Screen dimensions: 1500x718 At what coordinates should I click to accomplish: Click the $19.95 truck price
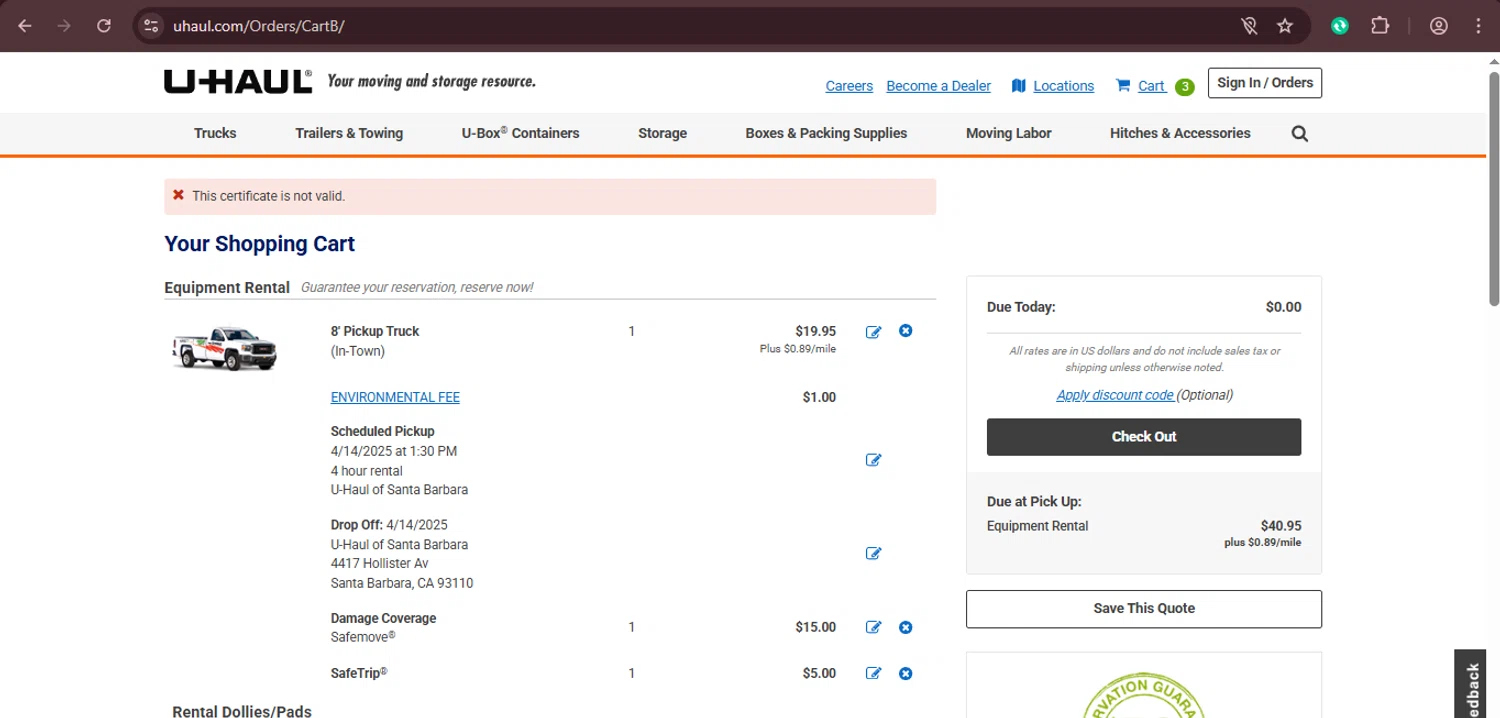click(816, 331)
